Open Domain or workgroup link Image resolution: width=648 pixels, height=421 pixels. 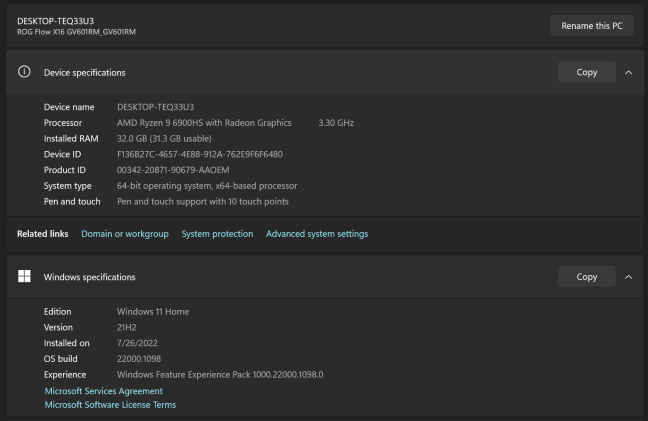[x=125, y=234]
